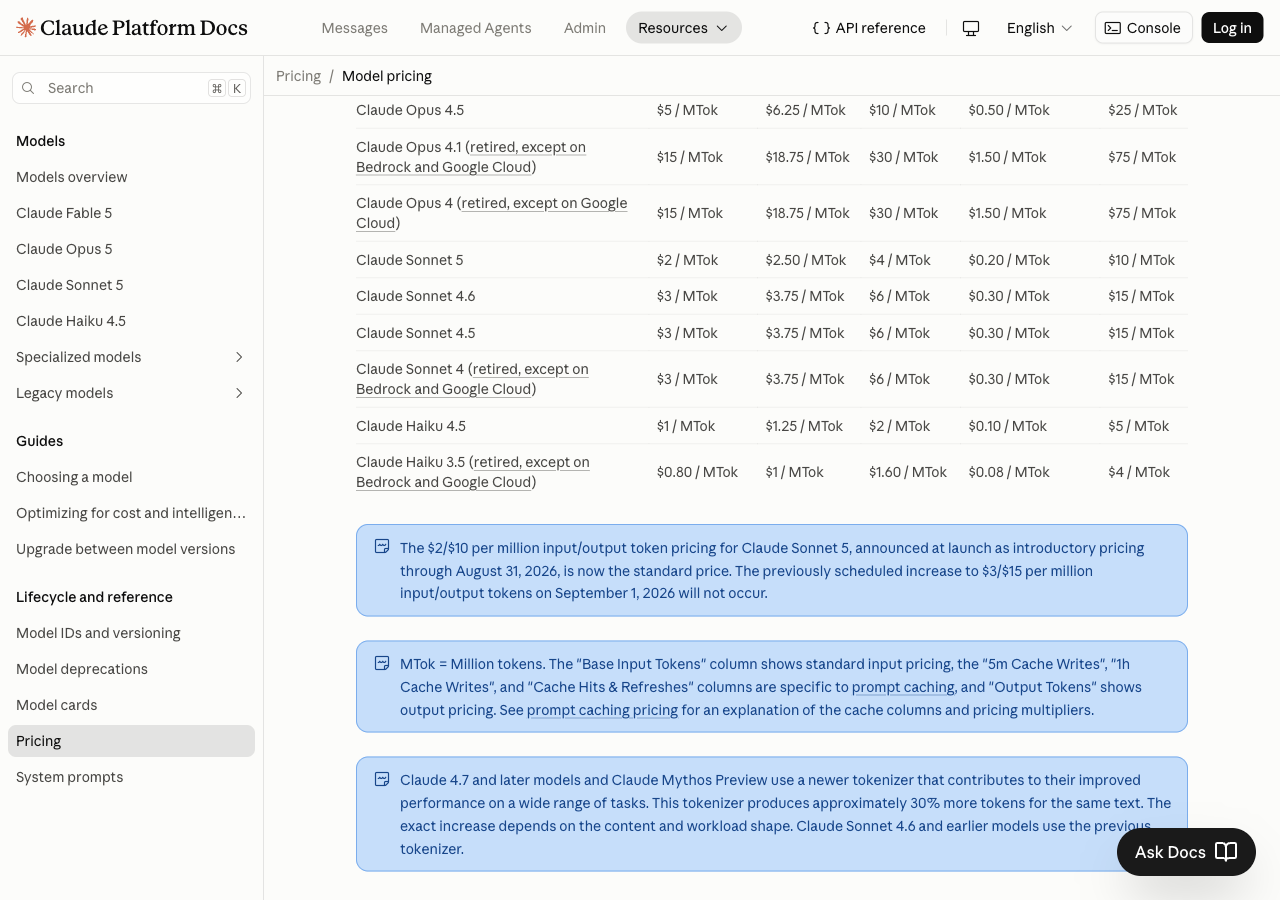This screenshot has height=900, width=1280.
Task: Click the $1.60 / MTok cache write price
Action: click(x=908, y=472)
